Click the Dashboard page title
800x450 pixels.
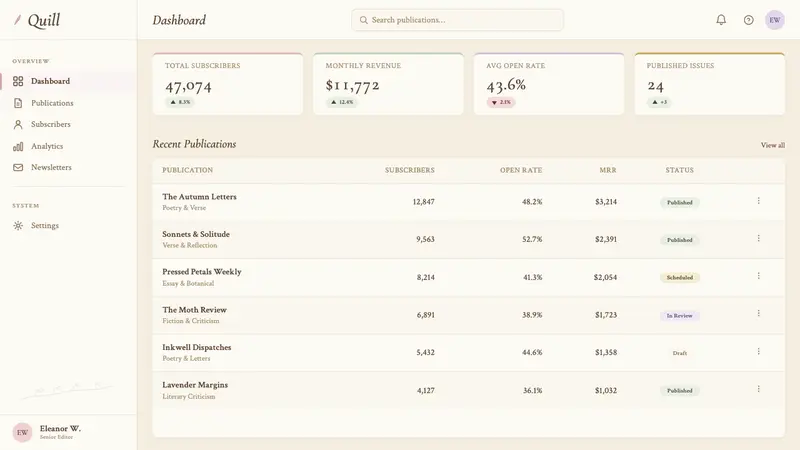tap(179, 20)
